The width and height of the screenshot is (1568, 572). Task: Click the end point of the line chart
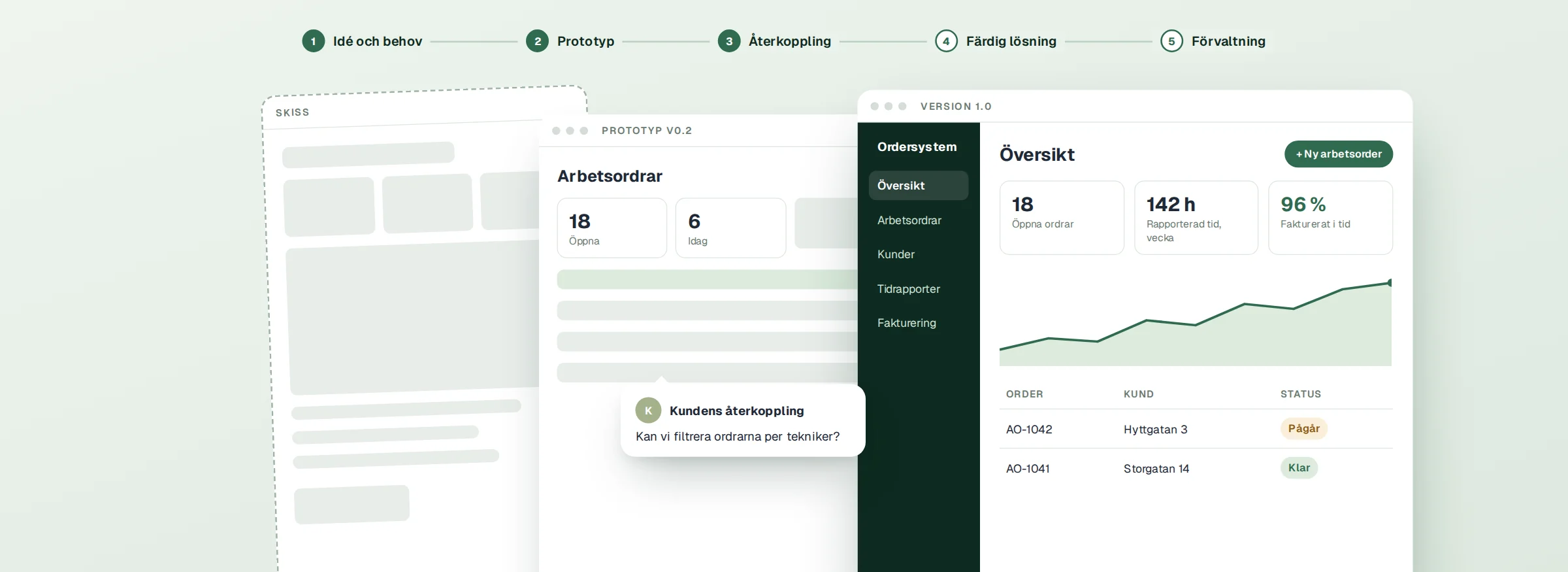point(1390,283)
